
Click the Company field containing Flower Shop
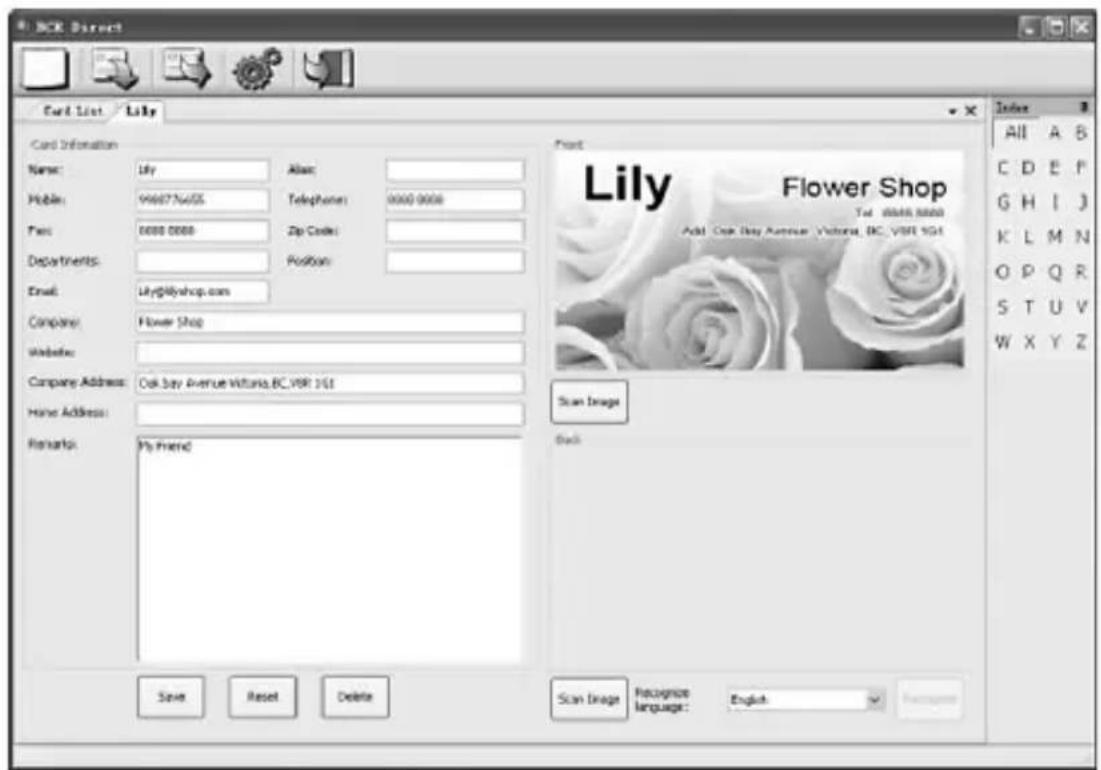[329, 322]
